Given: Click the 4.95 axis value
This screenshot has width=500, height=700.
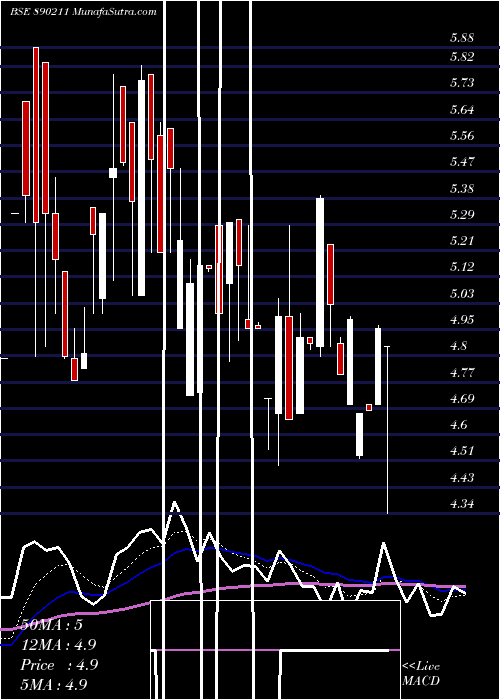Looking at the screenshot, I should click(462, 320).
